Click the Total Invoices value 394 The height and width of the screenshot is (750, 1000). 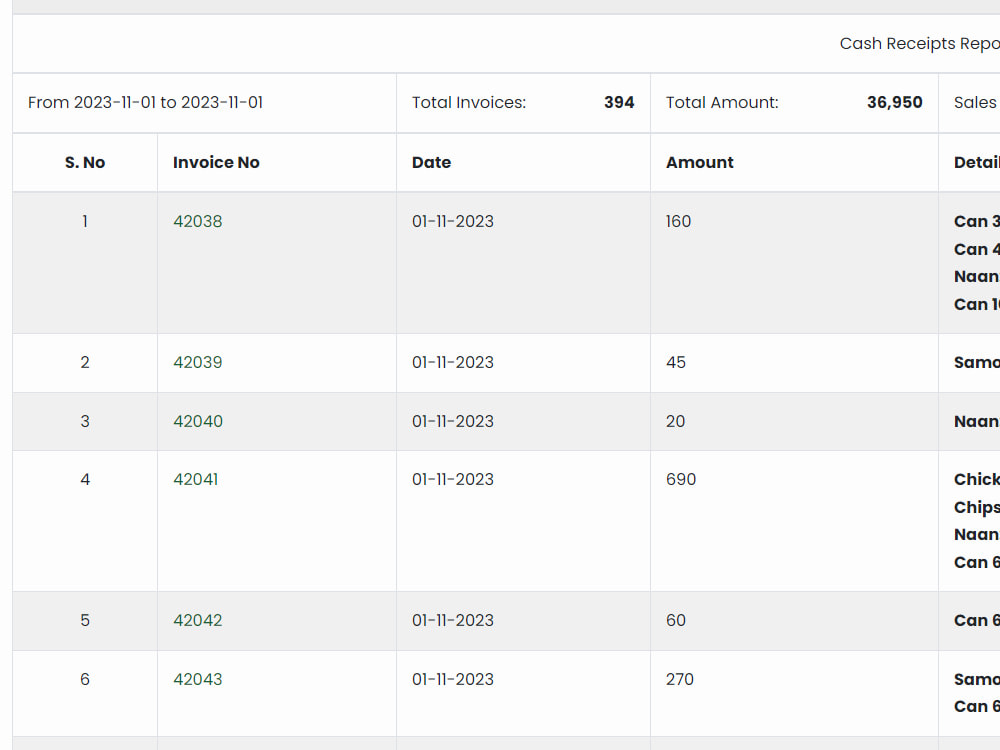pyautogui.click(x=619, y=103)
